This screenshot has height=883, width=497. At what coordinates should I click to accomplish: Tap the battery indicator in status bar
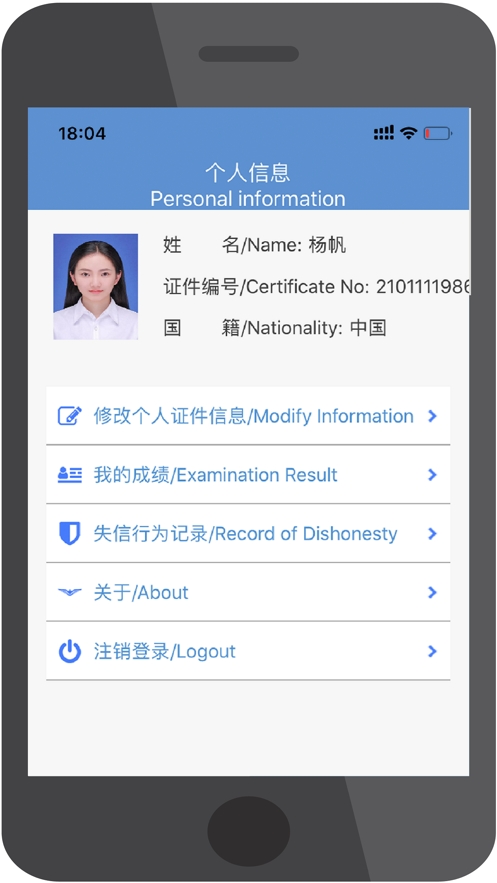pos(438,133)
